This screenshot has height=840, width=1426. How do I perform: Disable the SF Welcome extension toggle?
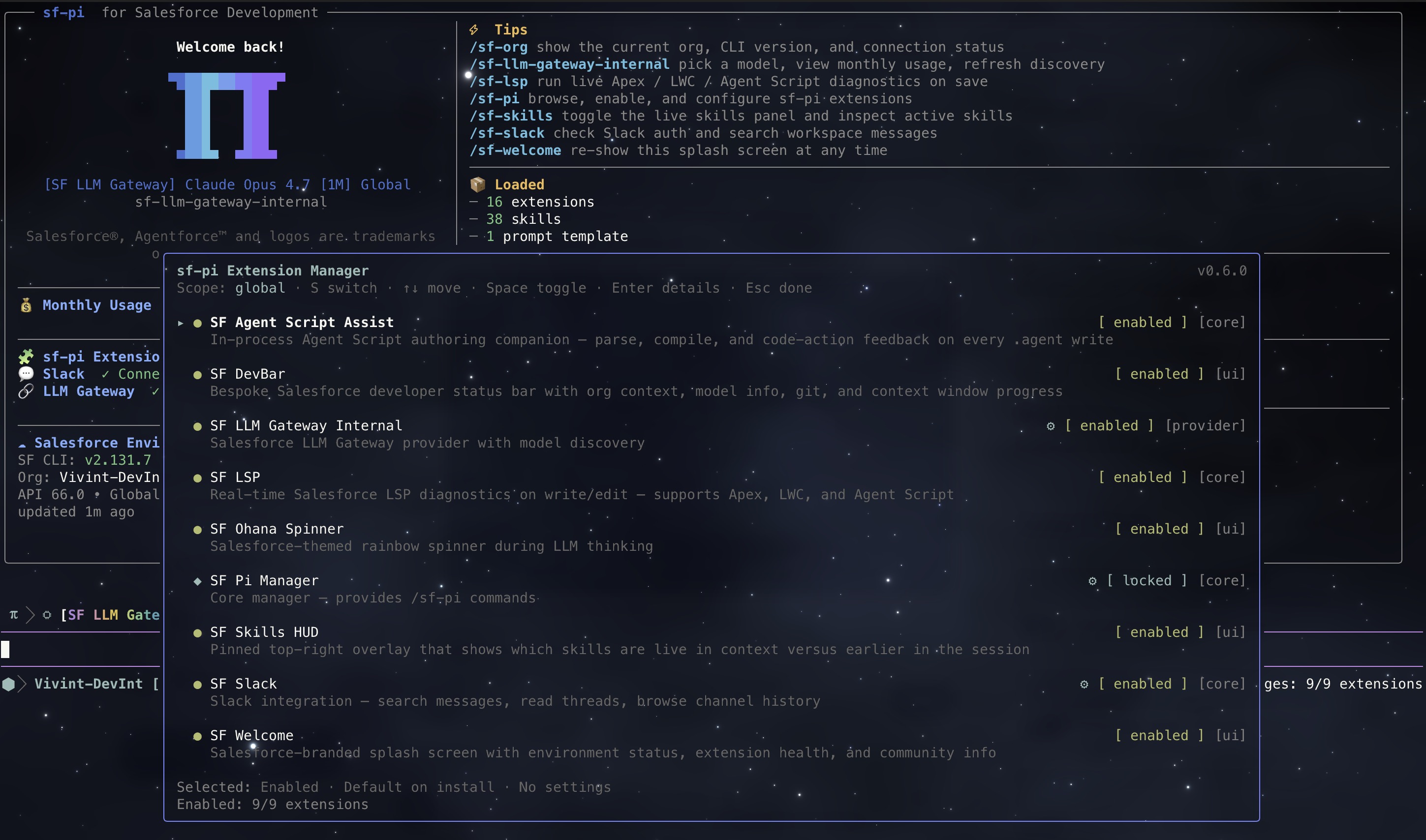point(1159,735)
